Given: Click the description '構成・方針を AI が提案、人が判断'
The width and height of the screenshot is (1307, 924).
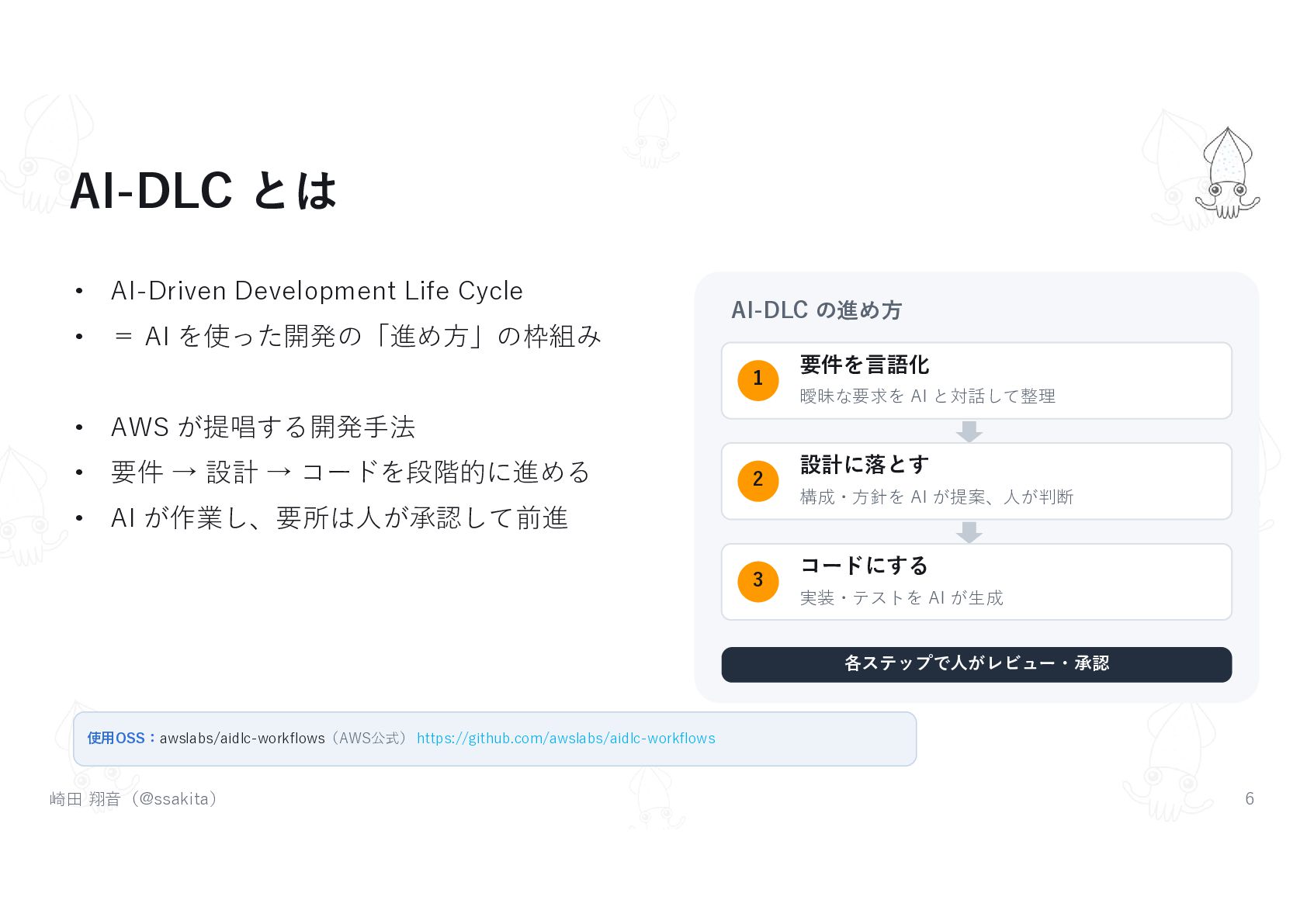Looking at the screenshot, I should (x=937, y=497).
